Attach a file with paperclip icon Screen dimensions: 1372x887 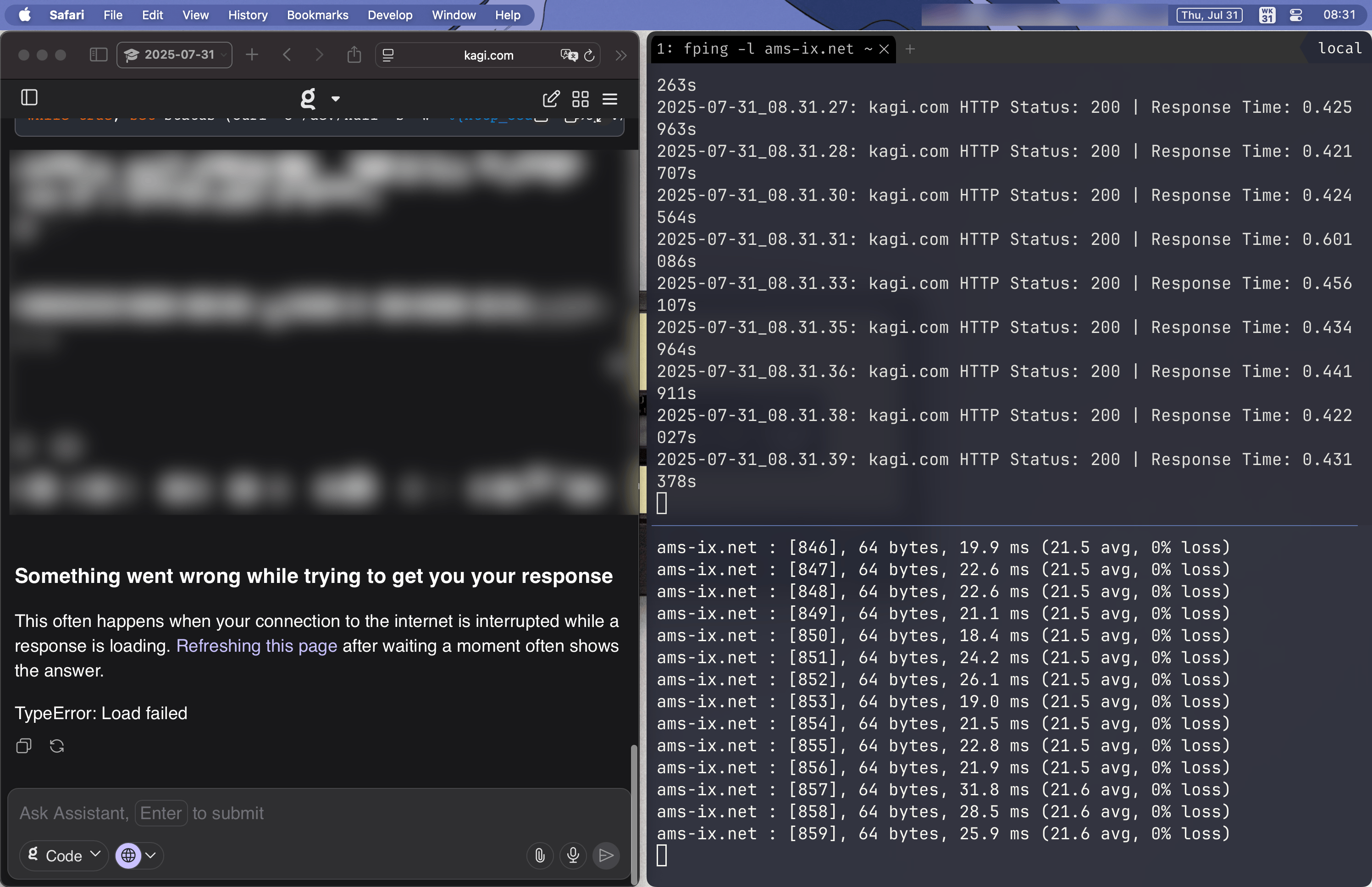[x=539, y=855]
